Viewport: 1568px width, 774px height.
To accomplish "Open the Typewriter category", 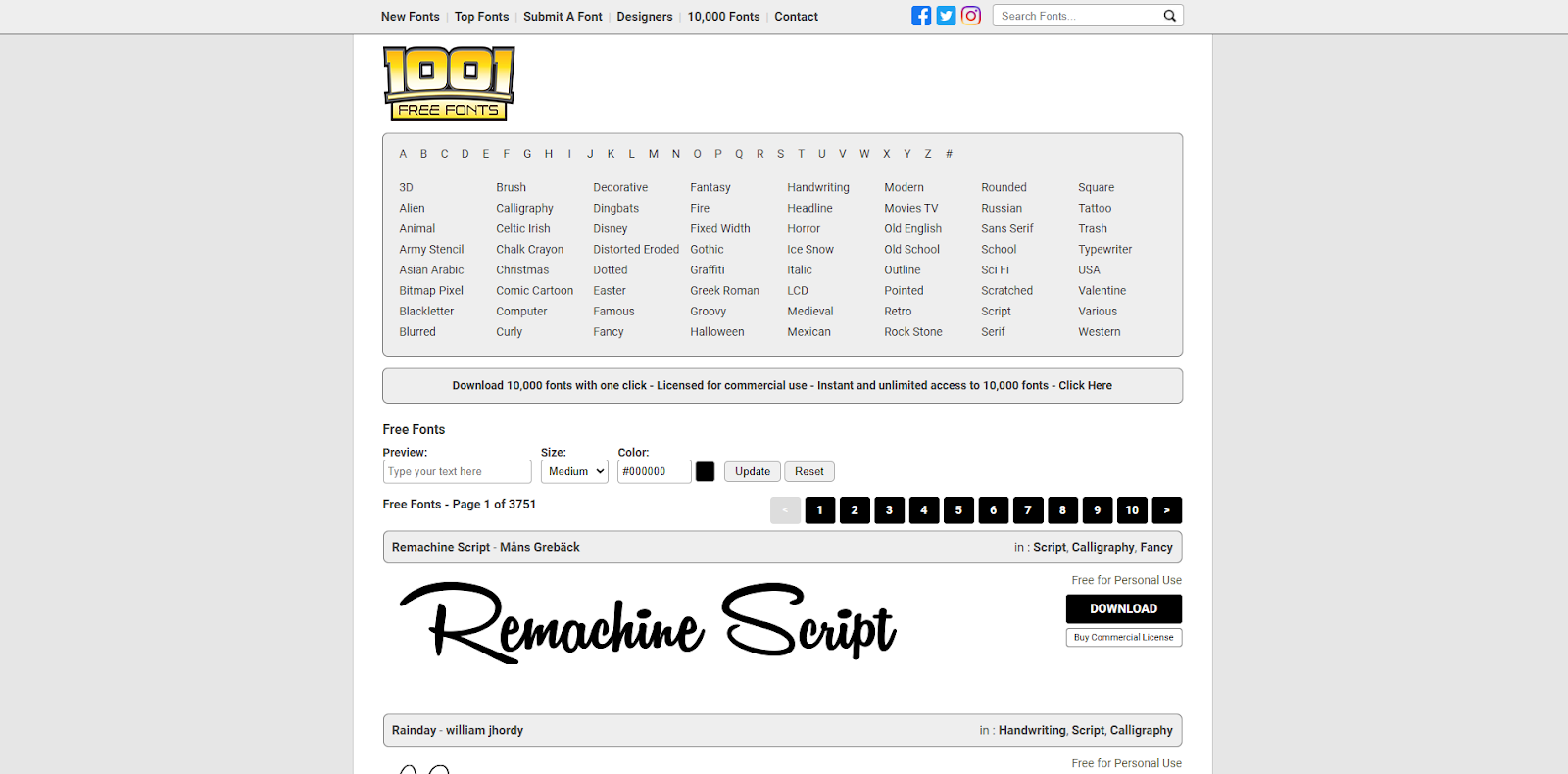I will [1104, 249].
